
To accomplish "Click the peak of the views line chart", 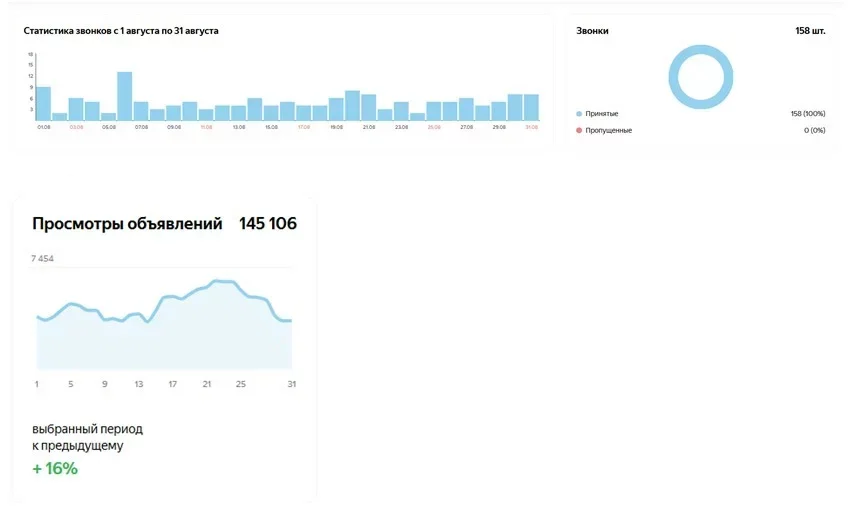I will coord(217,281).
